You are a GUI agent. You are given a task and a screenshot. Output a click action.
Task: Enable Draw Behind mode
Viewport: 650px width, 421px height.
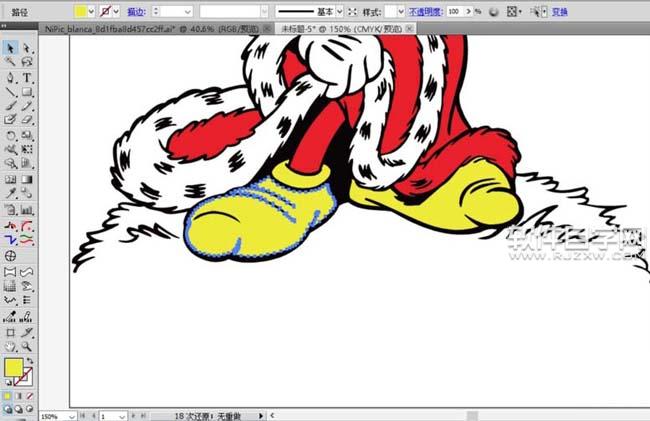pyautogui.click(x=18, y=409)
